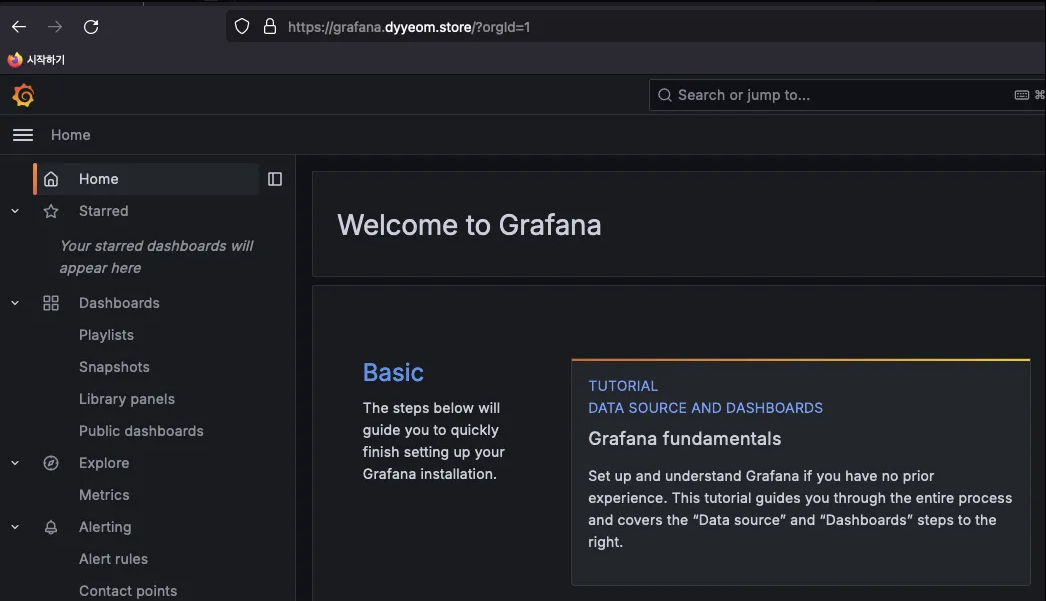Click the browser back arrow
This screenshot has width=1046, height=601.
click(x=19, y=27)
